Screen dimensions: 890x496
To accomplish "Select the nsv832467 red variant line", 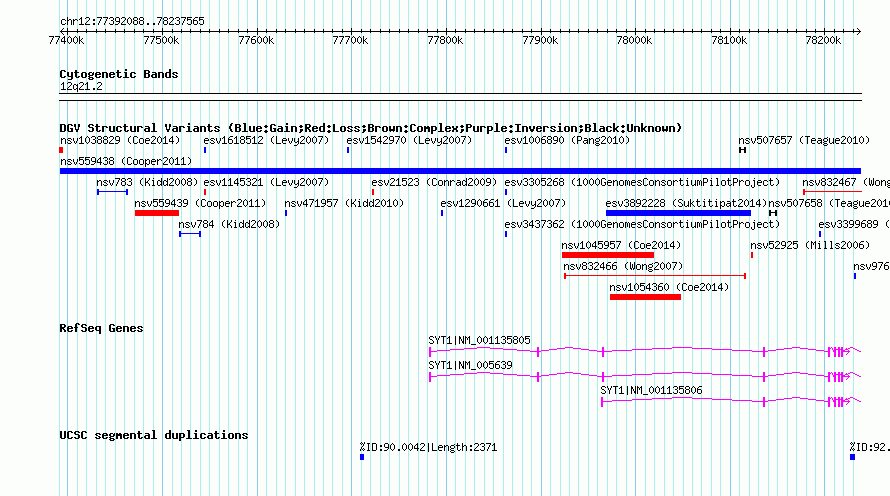I will tap(832, 192).
